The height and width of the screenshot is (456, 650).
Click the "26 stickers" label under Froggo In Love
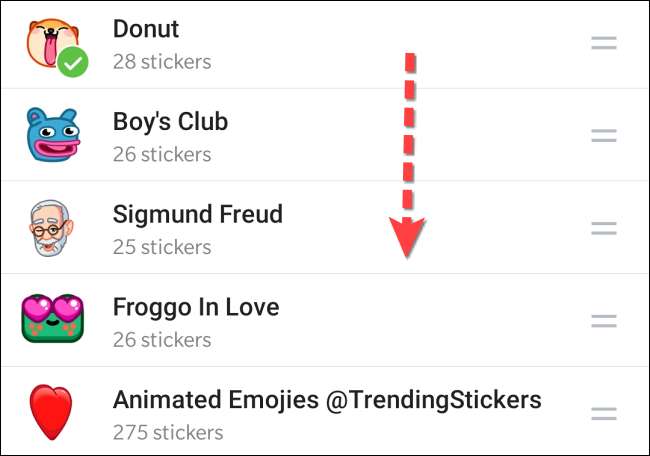pyautogui.click(x=161, y=340)
